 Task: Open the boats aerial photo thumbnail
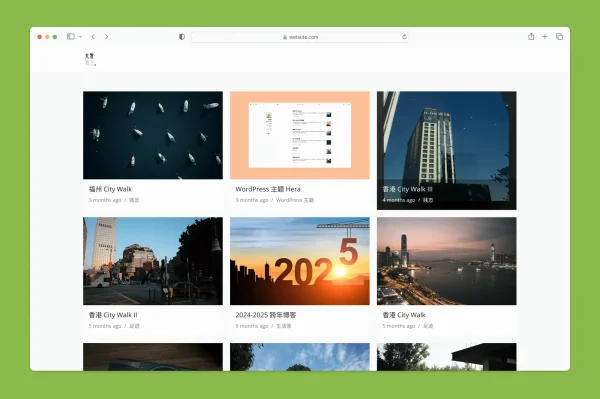pos(153,135)
